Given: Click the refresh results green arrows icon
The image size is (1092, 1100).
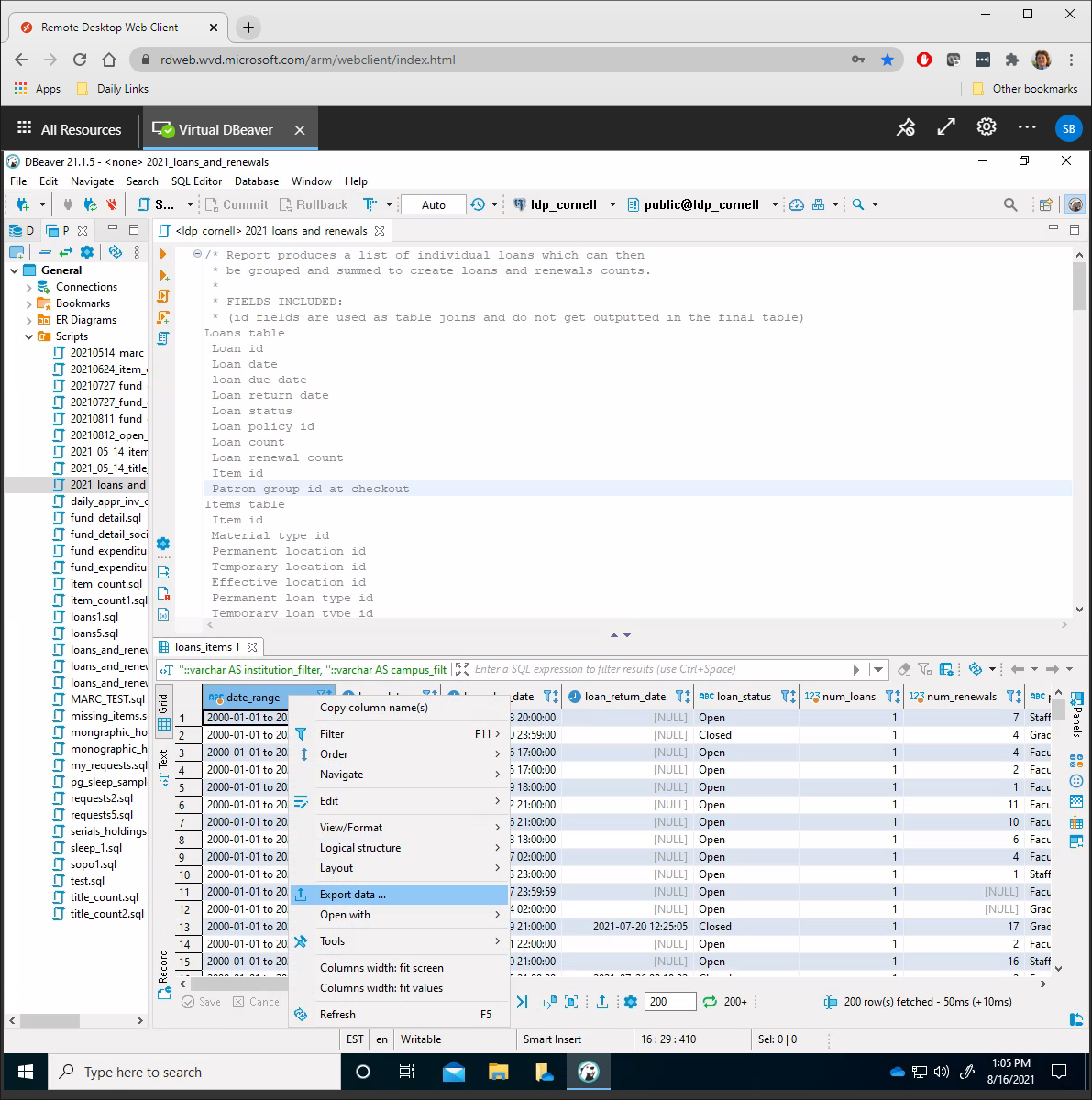Looking at the screenshot, I should [x=710, y=1002].
